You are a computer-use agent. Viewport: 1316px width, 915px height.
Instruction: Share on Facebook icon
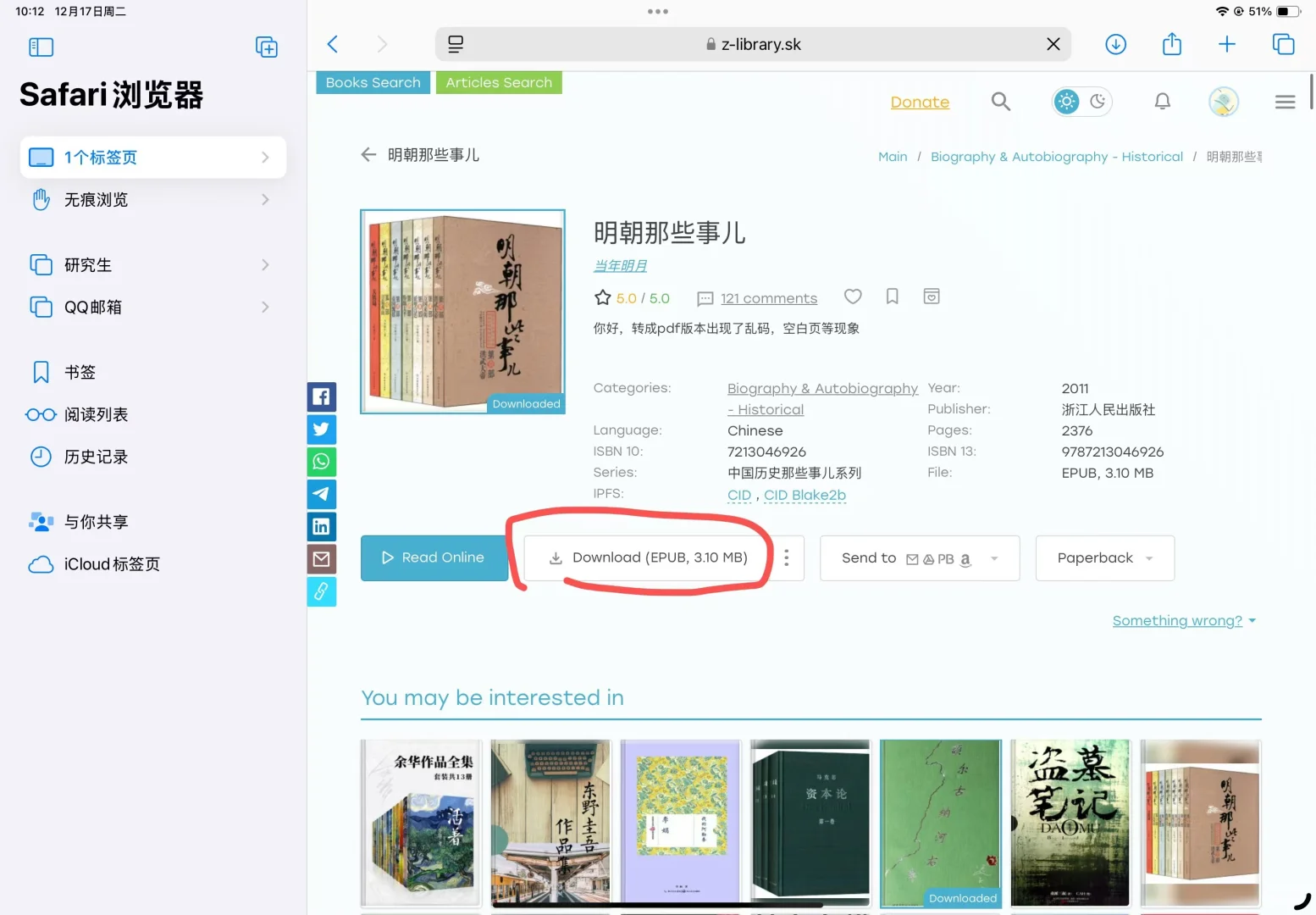[x=321, y=396]
